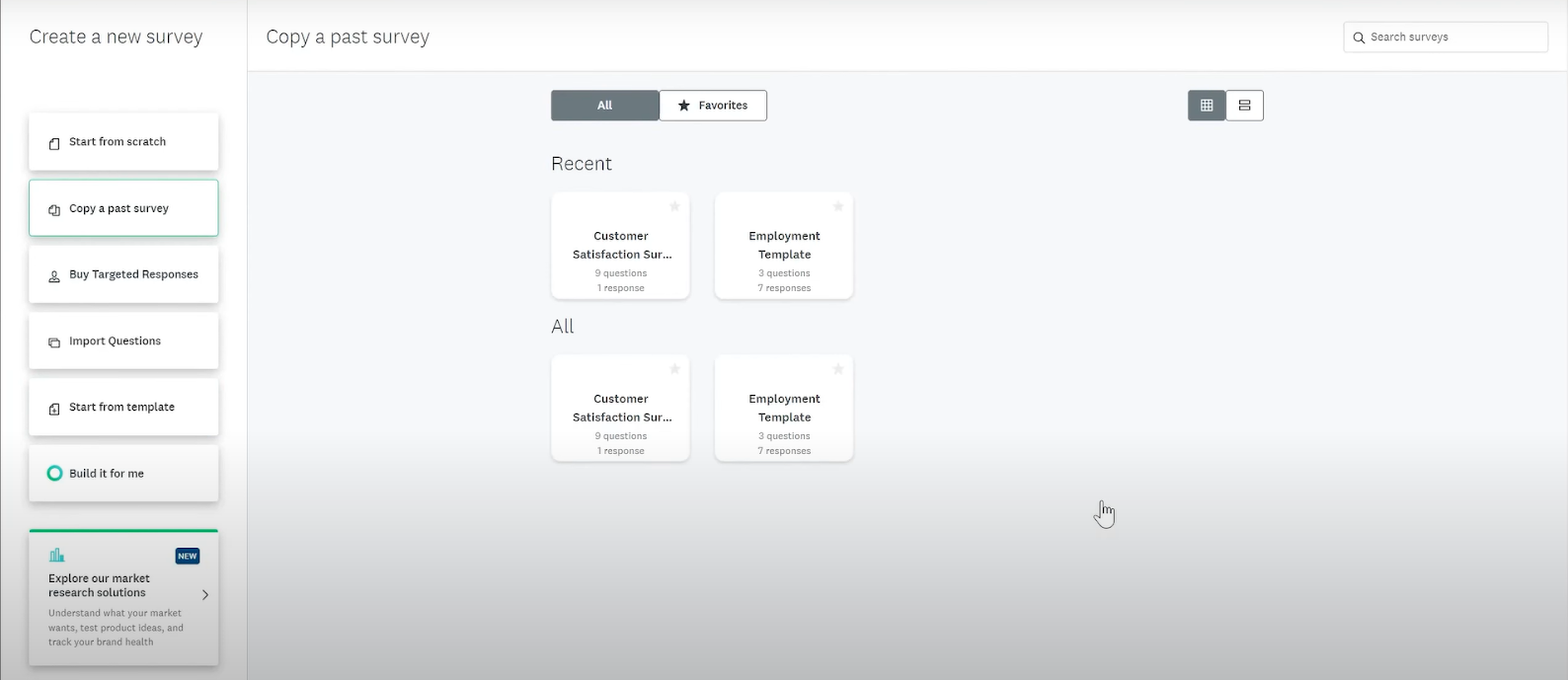Image resolution: width=1568 pixels, height=680 pixels.
Task: Click the Buy Targeted Responses person icon
Action: pos(54,276)
